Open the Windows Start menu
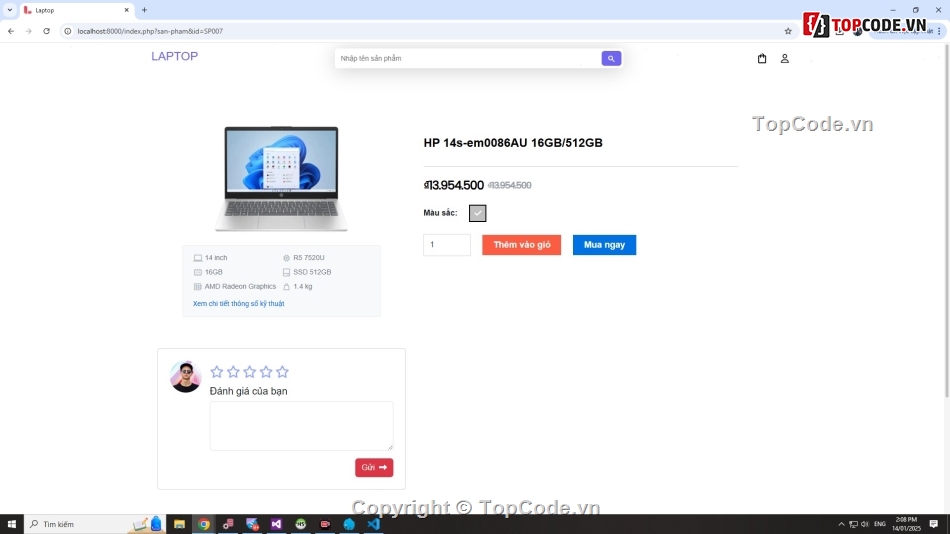The image size is (950, 534). [12, 524]
